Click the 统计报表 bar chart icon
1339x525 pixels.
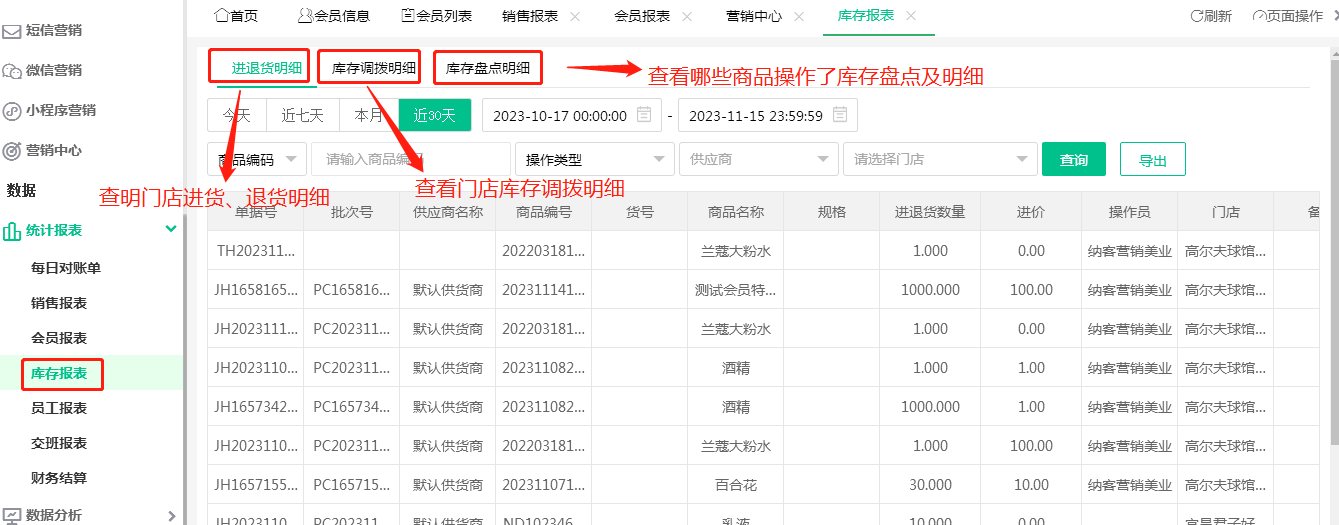[12, 231]
